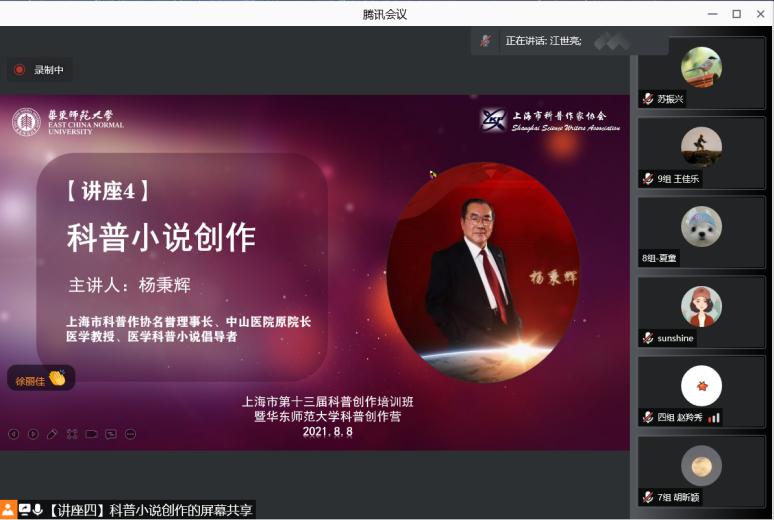Viewport: 774px width, 520px height.
Task: Open the see-all-slides grid icon
Action: coord(72,434)
